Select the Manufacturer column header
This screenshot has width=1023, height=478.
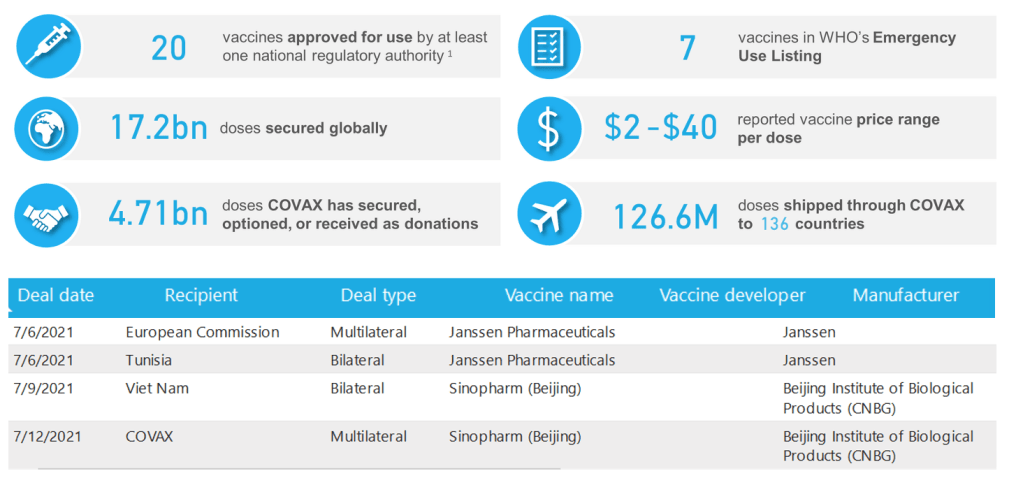[905, 295]
